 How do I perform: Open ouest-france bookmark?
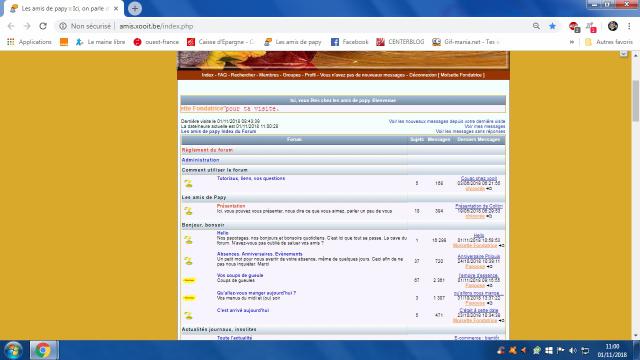point(156,42)
